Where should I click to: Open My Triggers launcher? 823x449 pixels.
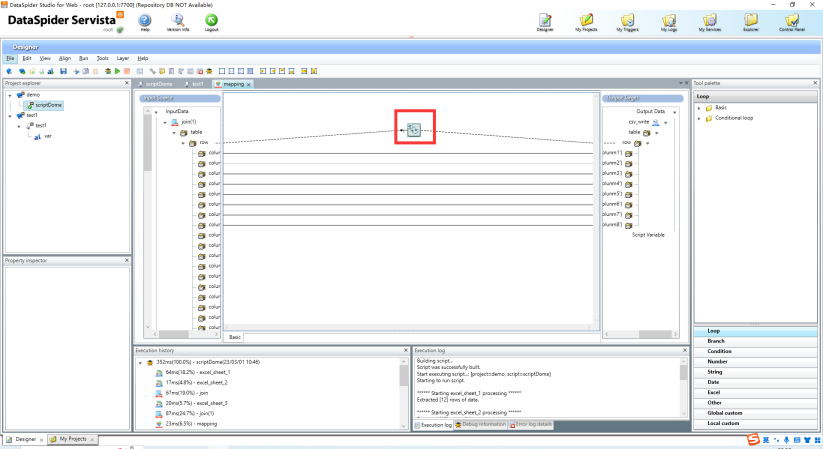pyautogui.click(x=627, y=20)
